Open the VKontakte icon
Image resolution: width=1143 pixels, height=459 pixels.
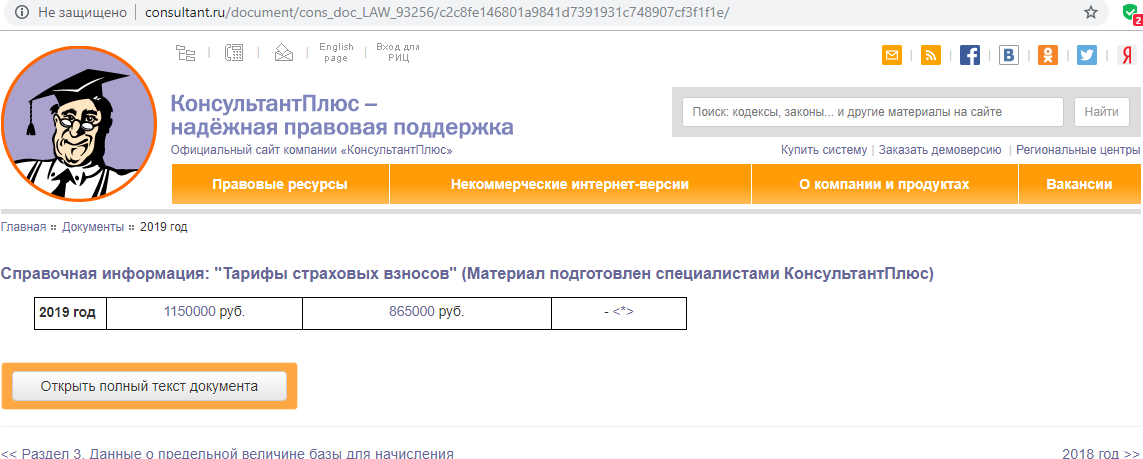point(1009,55)
